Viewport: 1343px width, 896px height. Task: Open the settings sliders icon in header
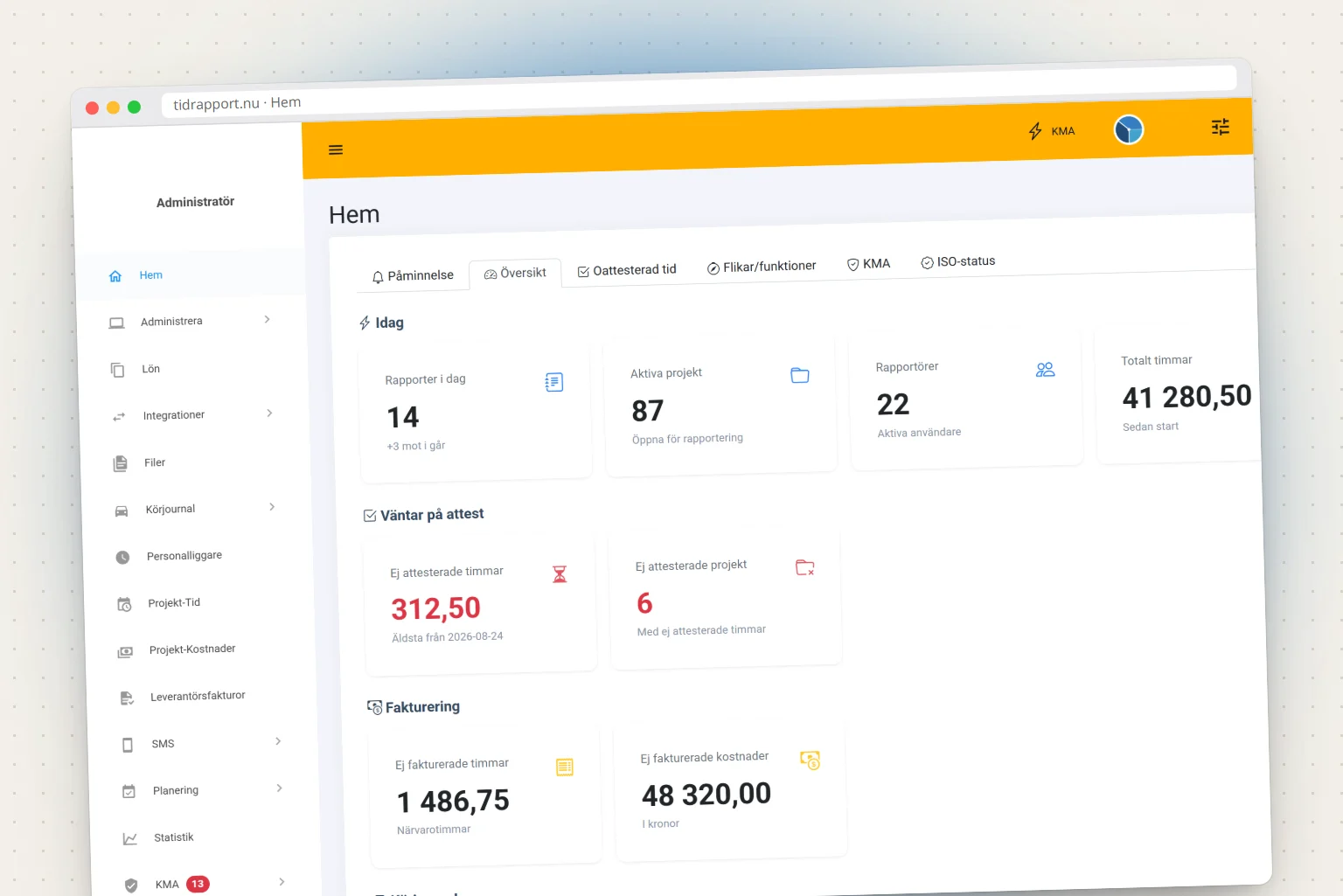(1221, 128)
